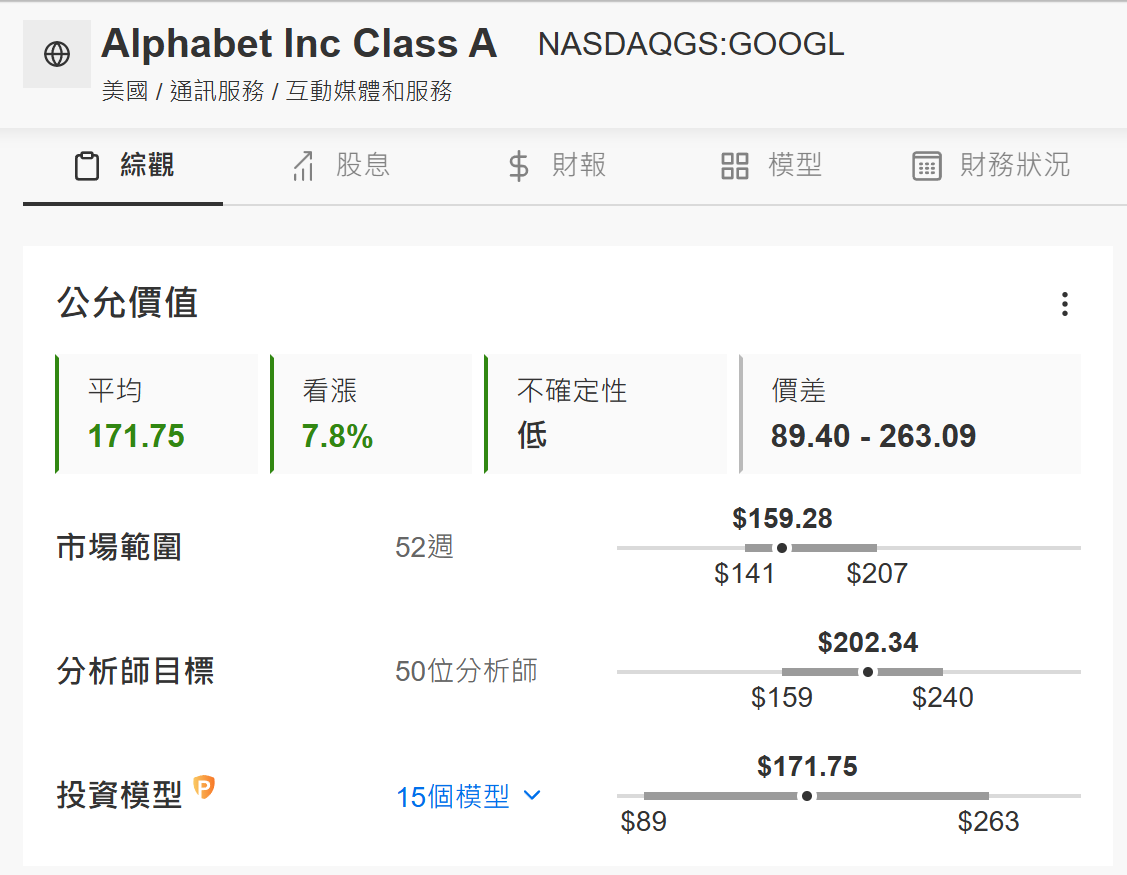The width and height of the screenshot is (1127, 875).
Task: Click the 價差 89.40 - 263.09 card
Action: (910, 413)
